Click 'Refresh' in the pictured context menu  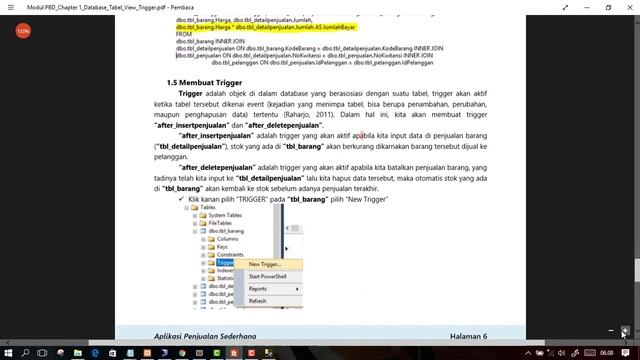point(258,301)
